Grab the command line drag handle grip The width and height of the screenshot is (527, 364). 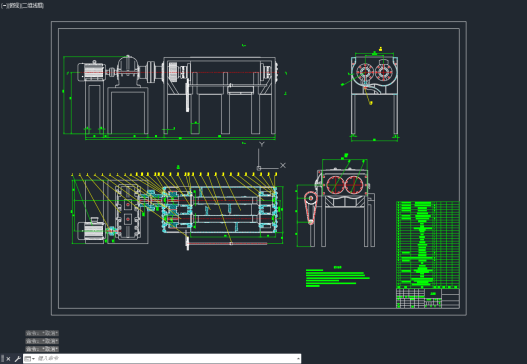3,359
